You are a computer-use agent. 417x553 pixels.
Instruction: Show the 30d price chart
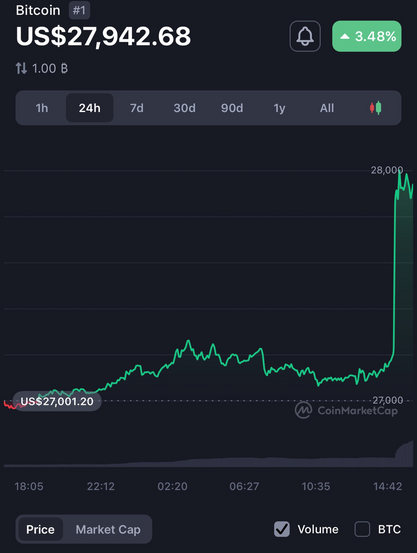point(185,108)
